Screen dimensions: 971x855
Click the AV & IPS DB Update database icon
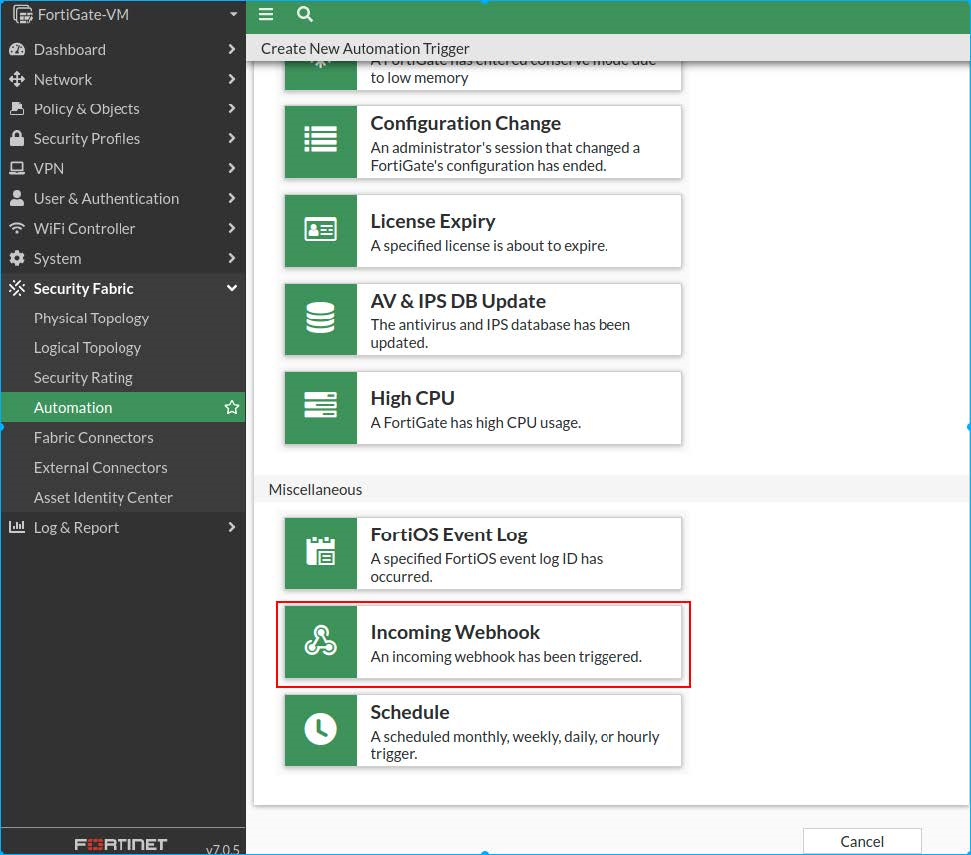(320, 319)
